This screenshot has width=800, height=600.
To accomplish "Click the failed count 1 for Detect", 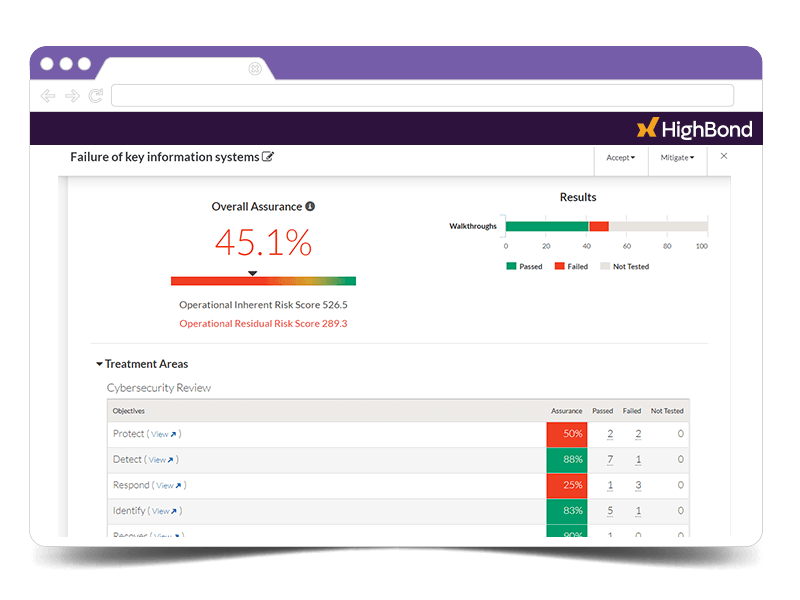I will click(638, 460).
